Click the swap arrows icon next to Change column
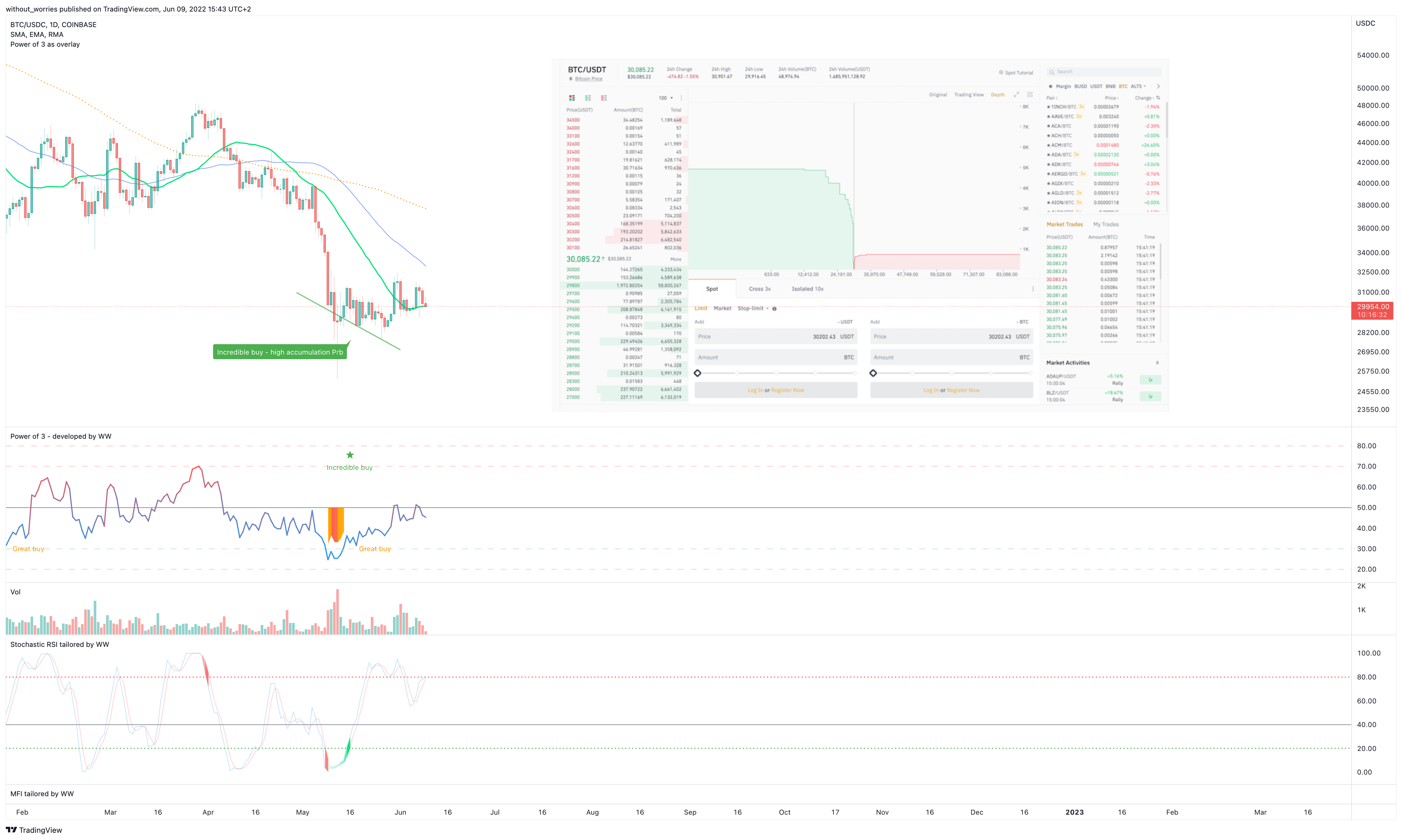The width and height of the screenshot is (1402, 840). [1158, 98]
